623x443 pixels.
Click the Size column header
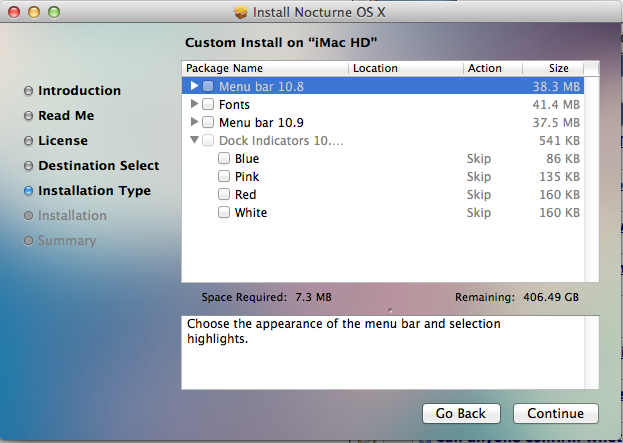[553, 68]
